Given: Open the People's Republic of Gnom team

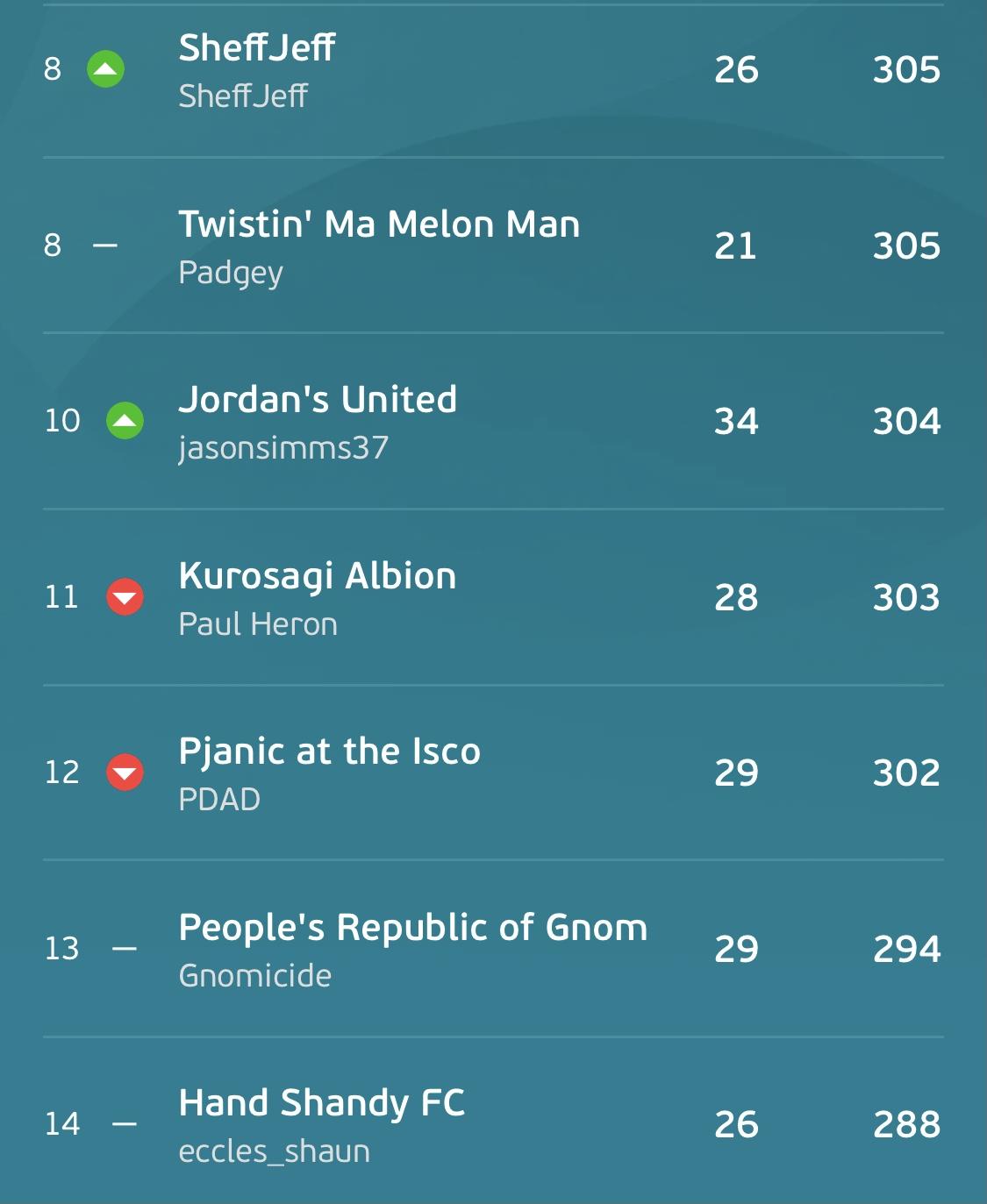Looking at the screenshot, I should point(413,928).
